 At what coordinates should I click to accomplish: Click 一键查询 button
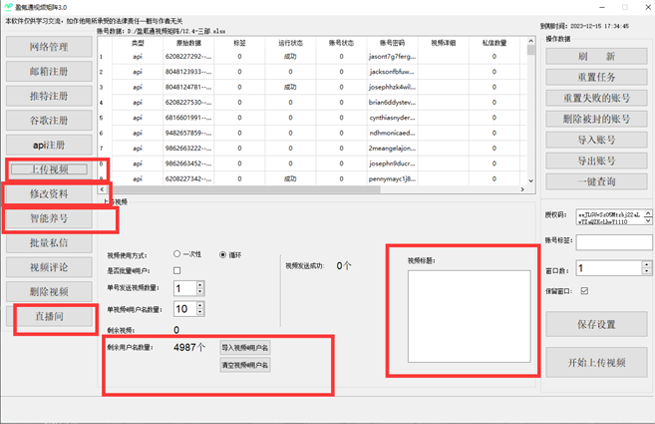point(596,181)
